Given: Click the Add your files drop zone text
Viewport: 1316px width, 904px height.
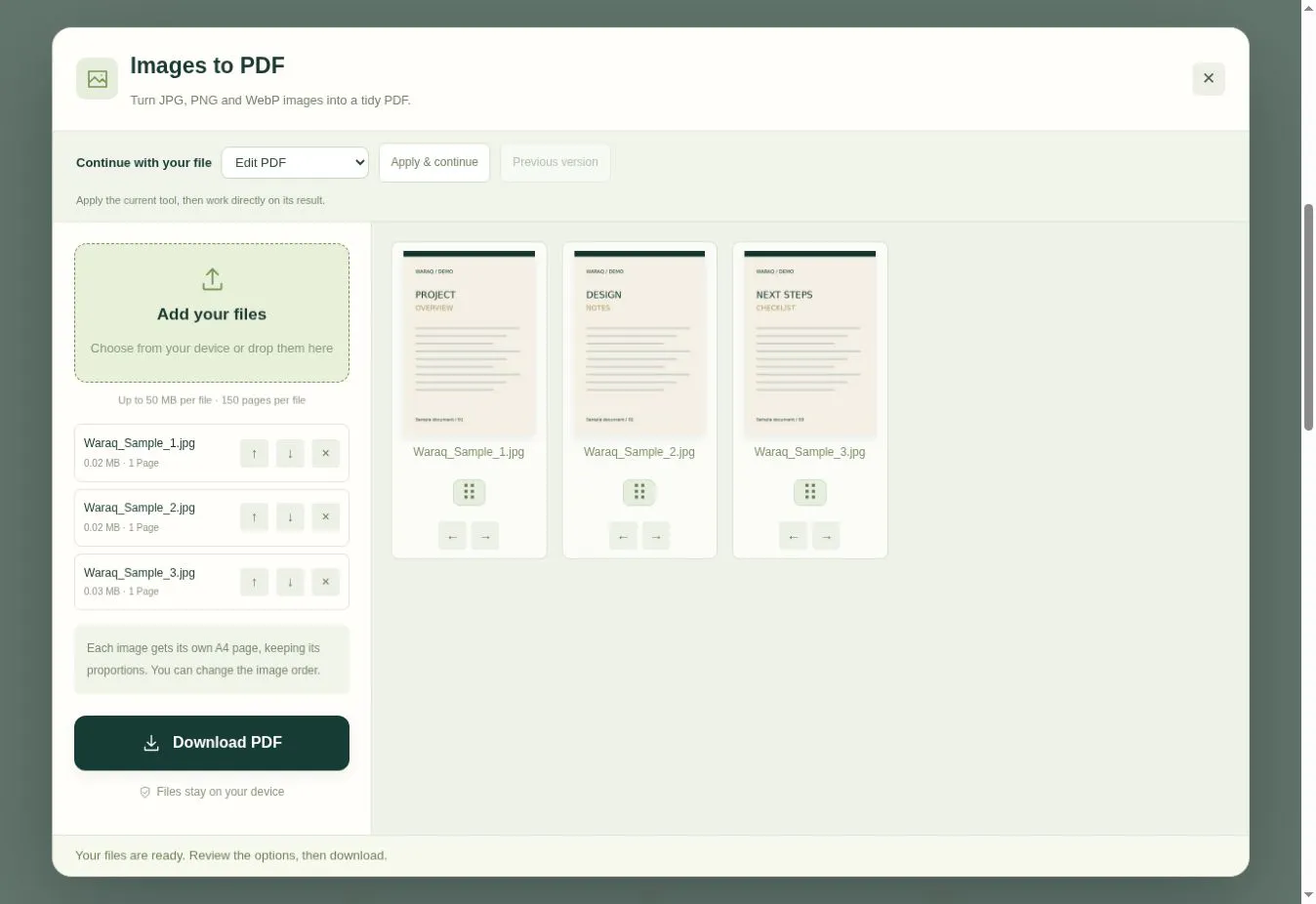Looking at the screenshot, I should pos(212,314).
